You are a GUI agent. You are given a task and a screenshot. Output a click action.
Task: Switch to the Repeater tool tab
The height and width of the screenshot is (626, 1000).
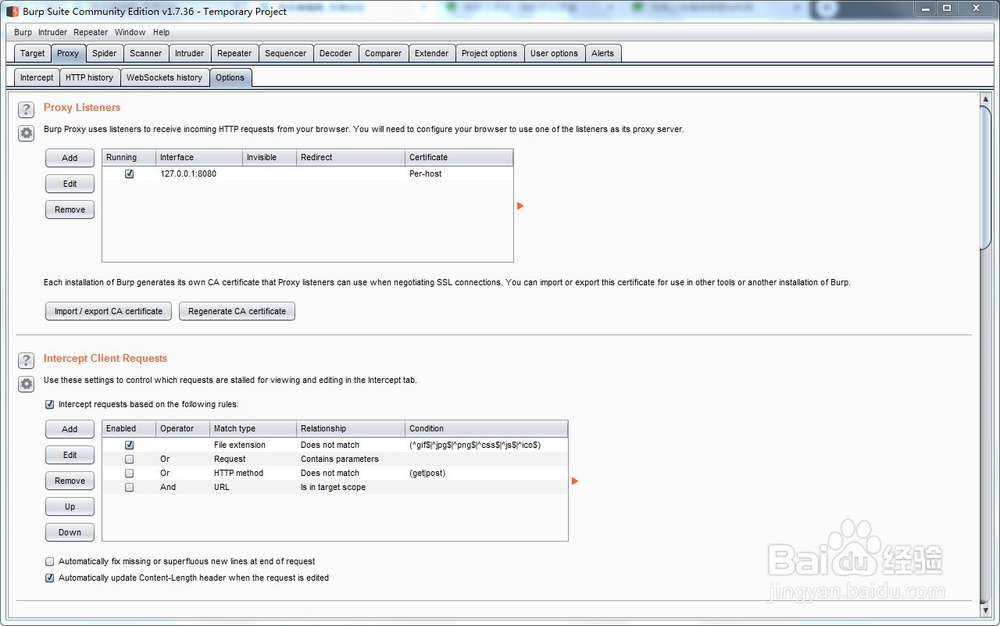pos(234,54)
